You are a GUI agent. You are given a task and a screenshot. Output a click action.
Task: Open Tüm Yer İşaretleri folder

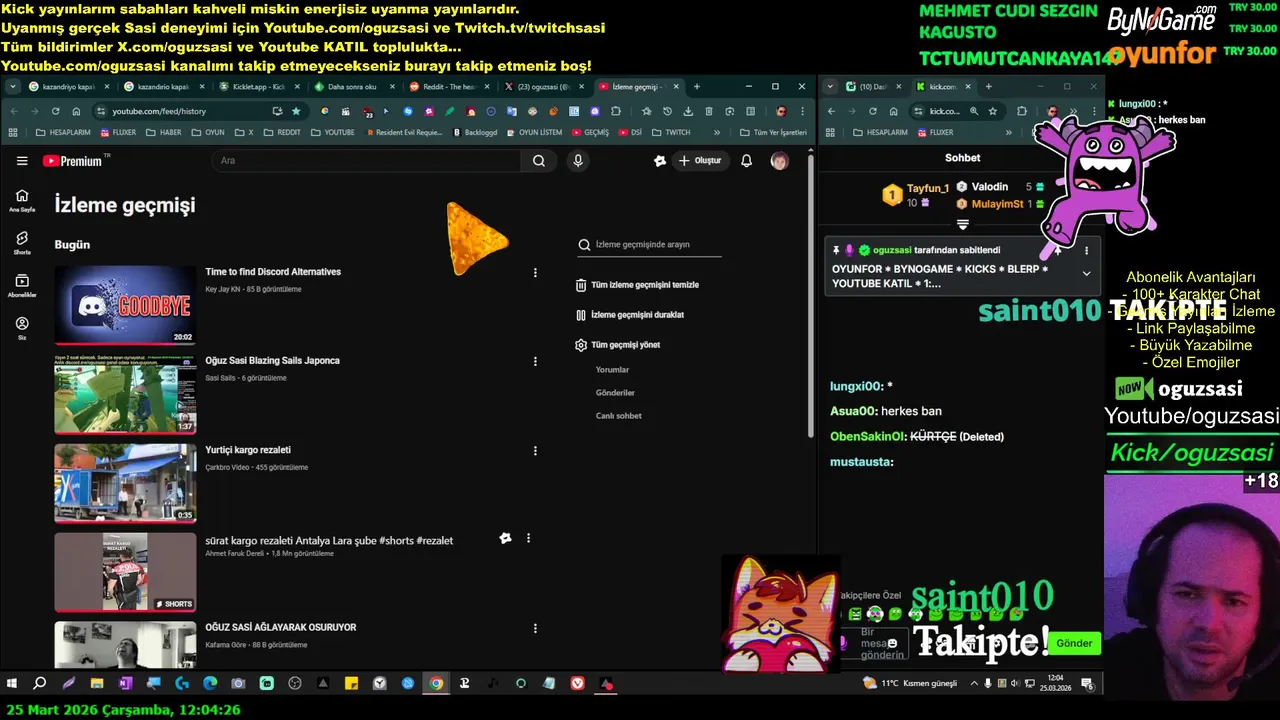coord(773,132)
